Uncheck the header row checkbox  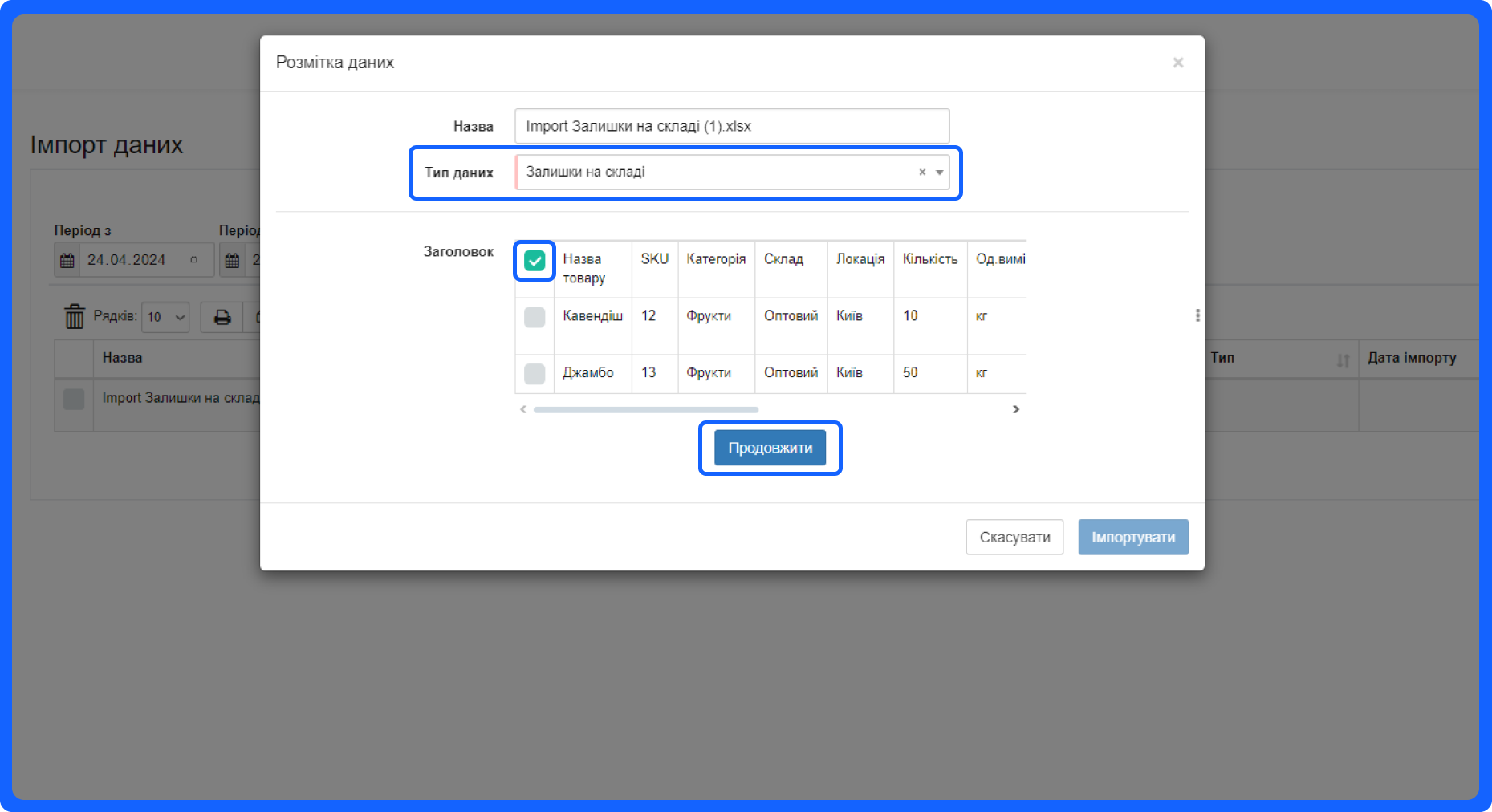tap(535, 261)
